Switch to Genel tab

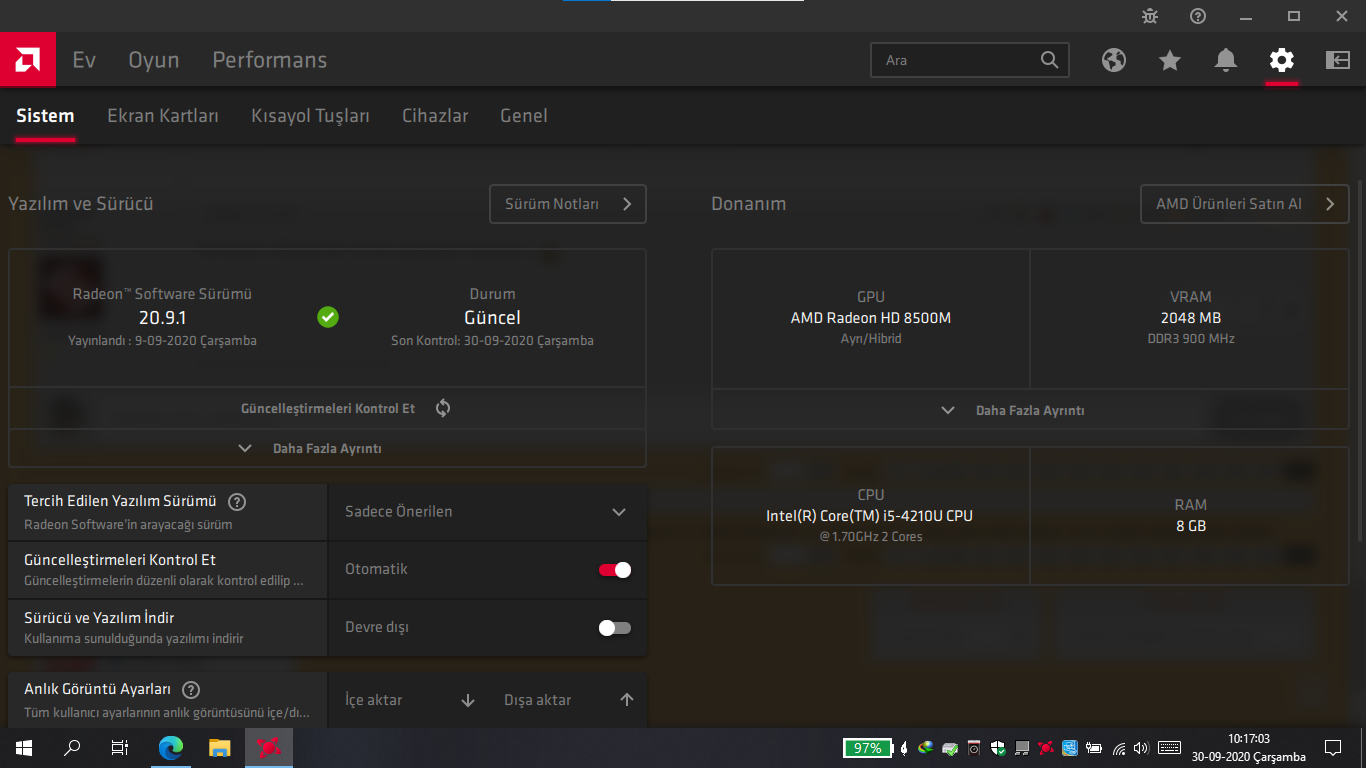tap(524, 116)
